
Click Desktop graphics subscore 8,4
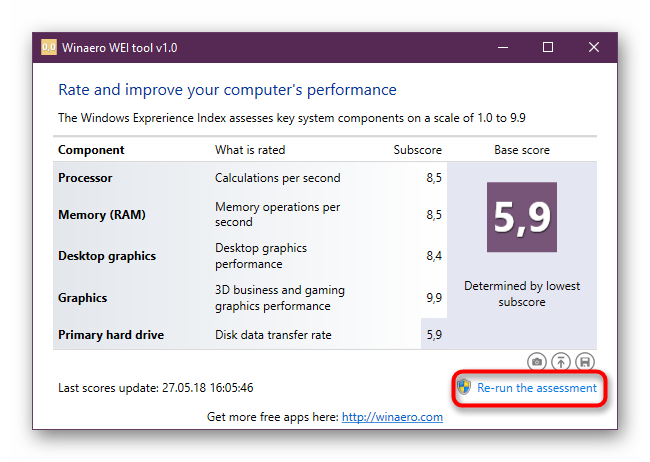click(x=434, y=256)
